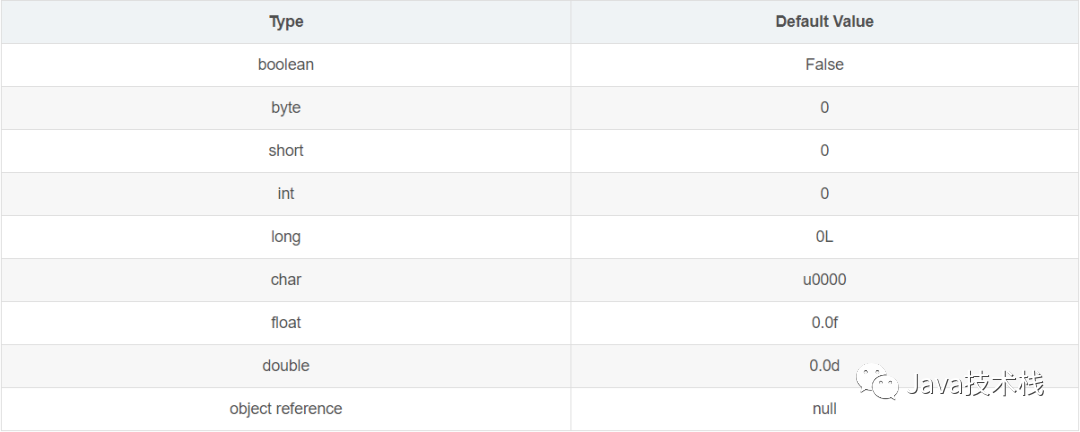Select the long type cell
Viewport: 1080px width, 432px height.
(x=286, y=237)
